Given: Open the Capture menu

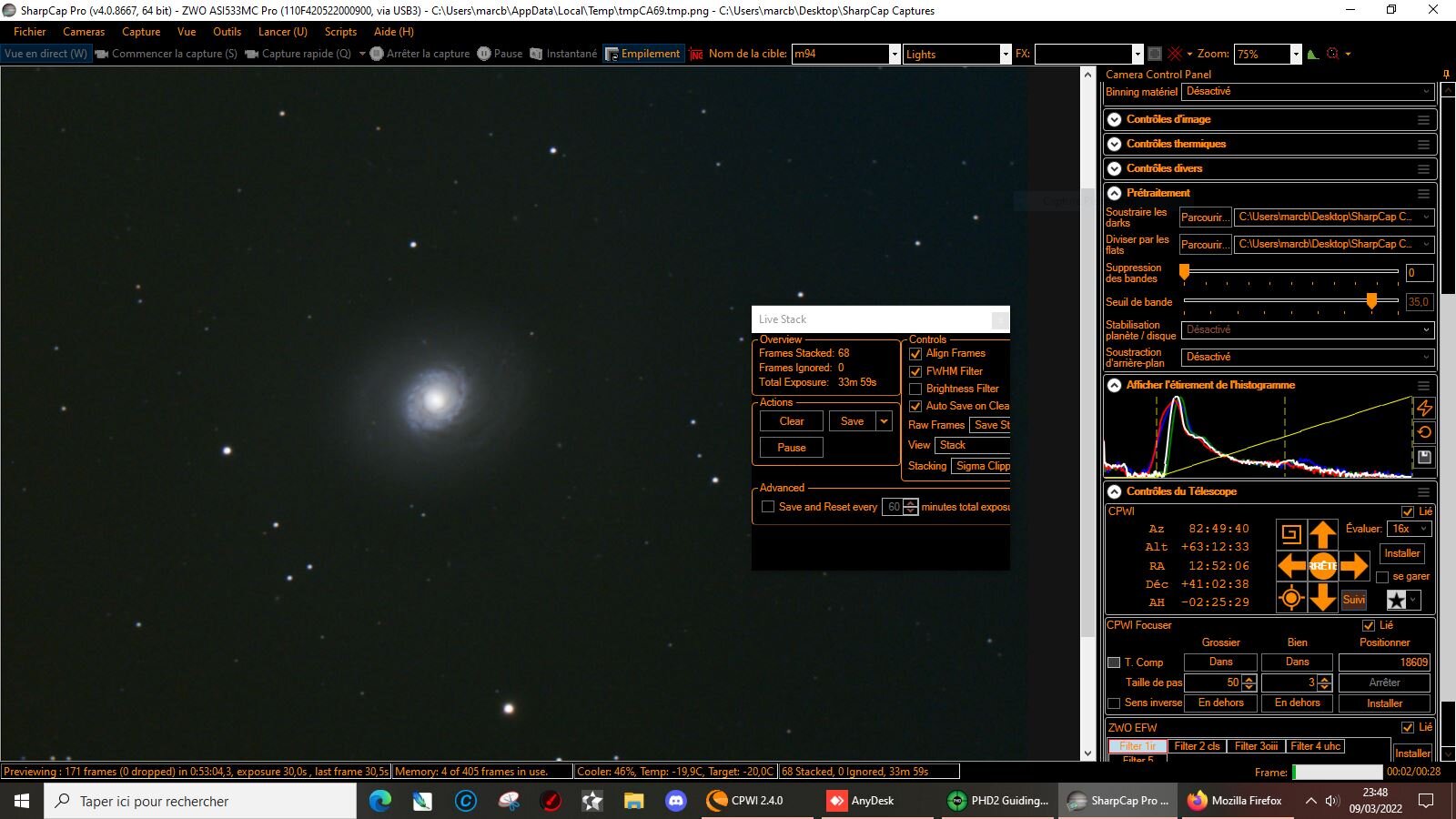Looking at the screenshot, I should pos(141,32).
